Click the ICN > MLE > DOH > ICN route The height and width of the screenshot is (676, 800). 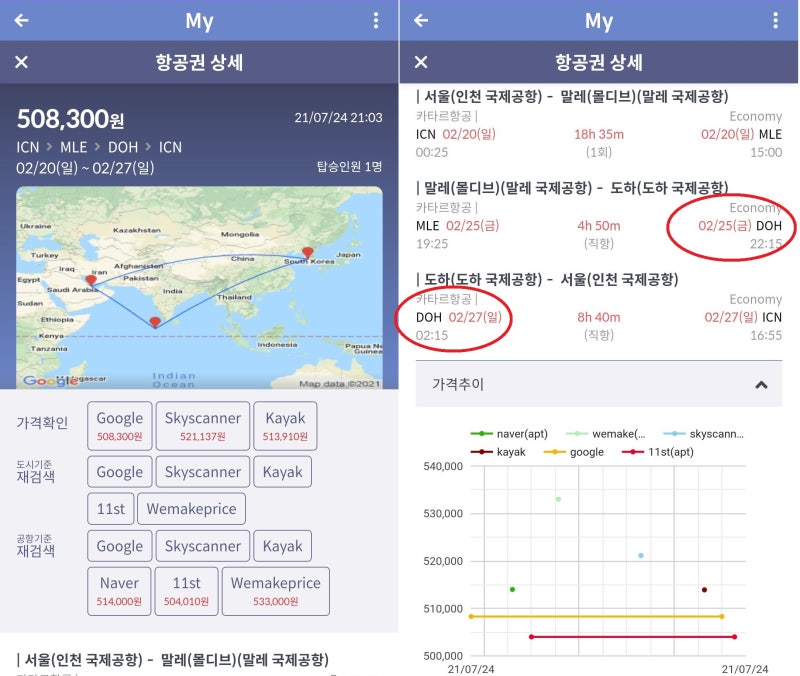click(x=99, y=147)
